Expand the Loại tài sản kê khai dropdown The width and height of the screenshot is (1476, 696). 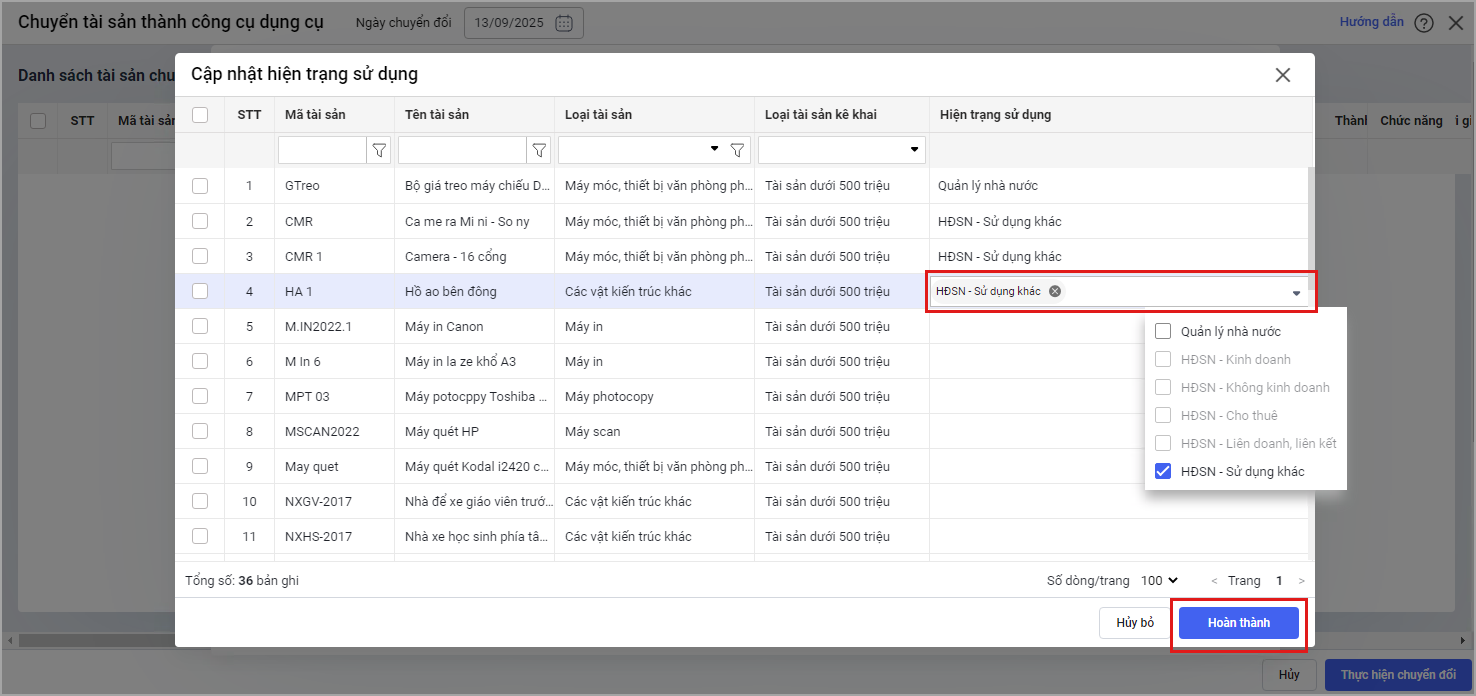[914, 150]
